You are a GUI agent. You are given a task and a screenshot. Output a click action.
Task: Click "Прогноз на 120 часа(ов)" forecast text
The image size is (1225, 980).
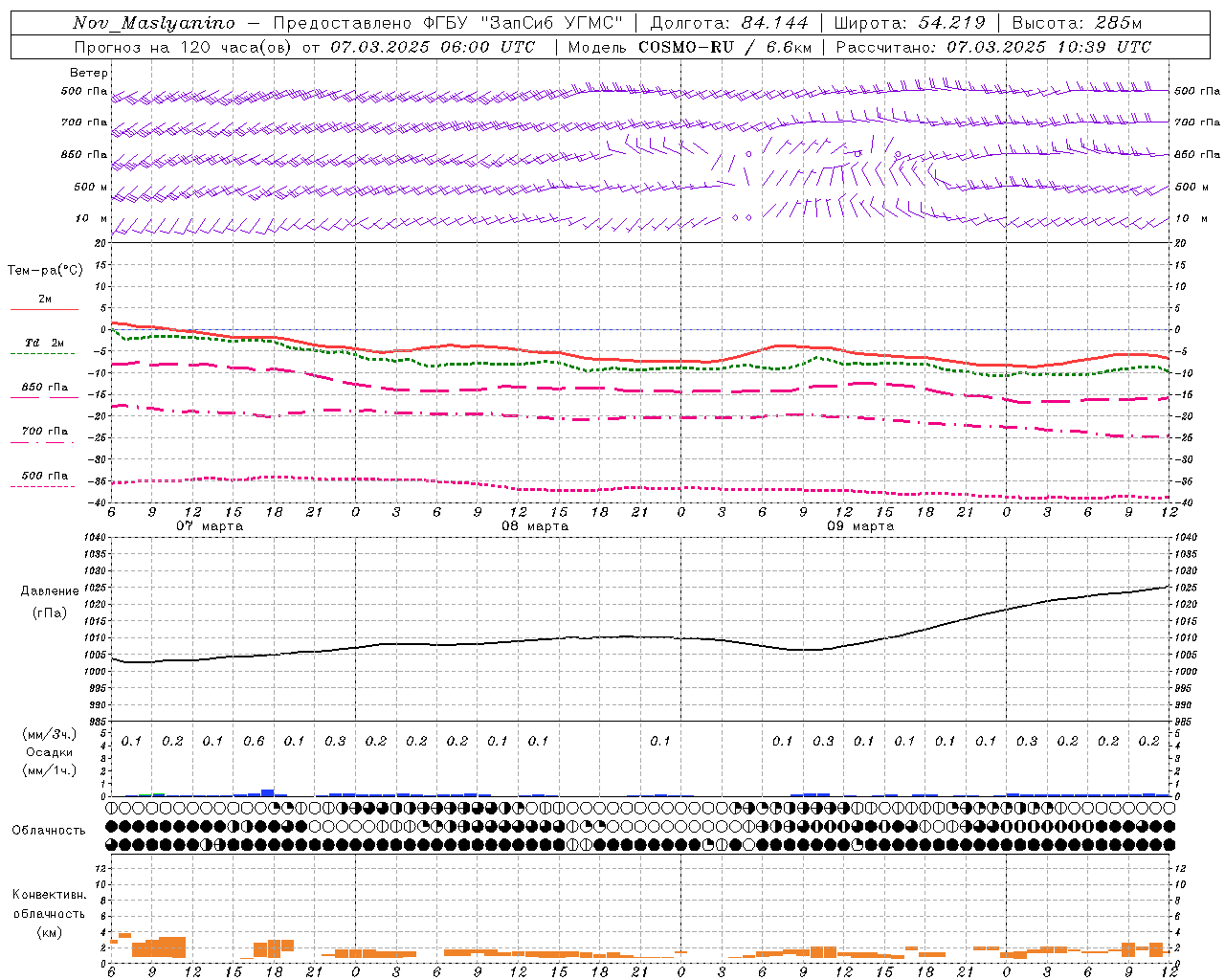[185, 47]
